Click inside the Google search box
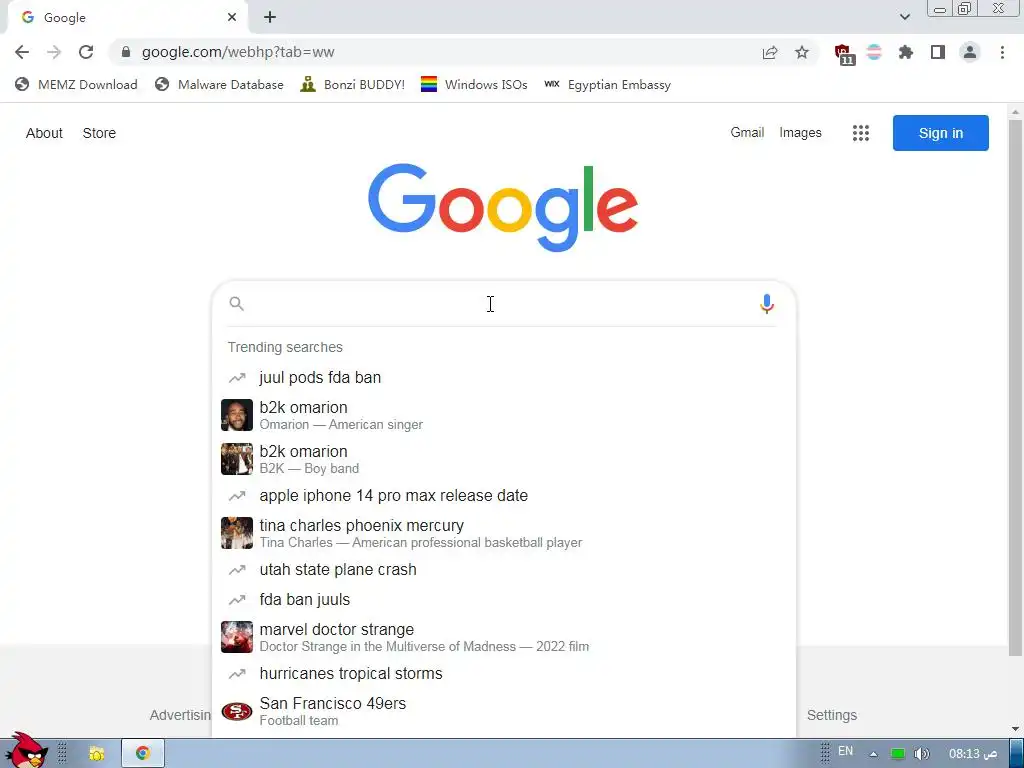 point(502,304)
